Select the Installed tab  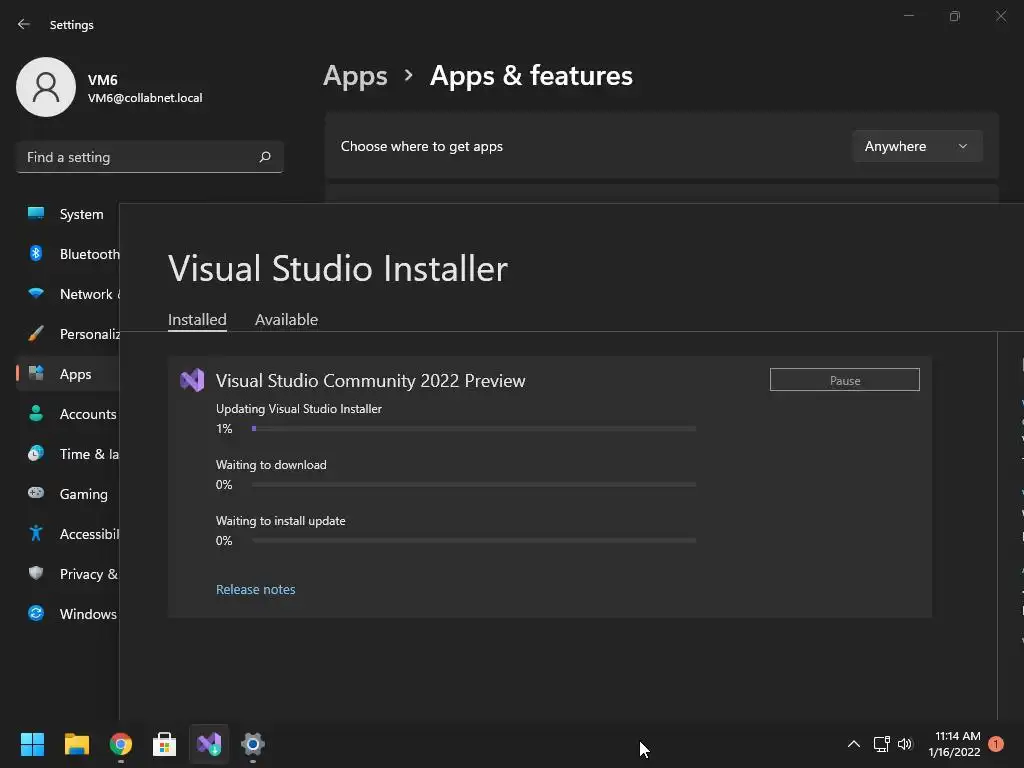click(197, 319)
